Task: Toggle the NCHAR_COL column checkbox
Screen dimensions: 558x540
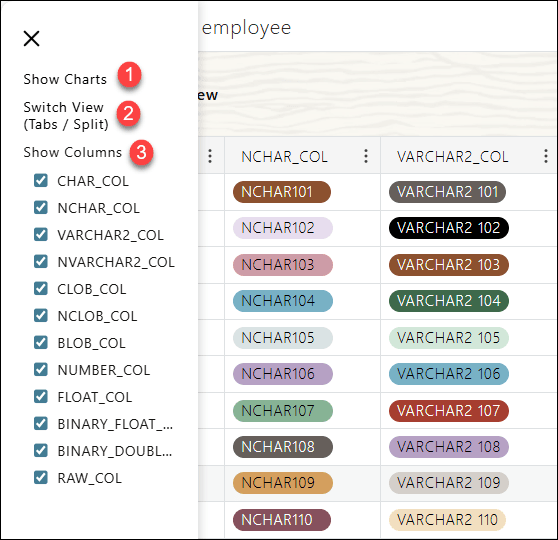Action: (x=41, y=208)
